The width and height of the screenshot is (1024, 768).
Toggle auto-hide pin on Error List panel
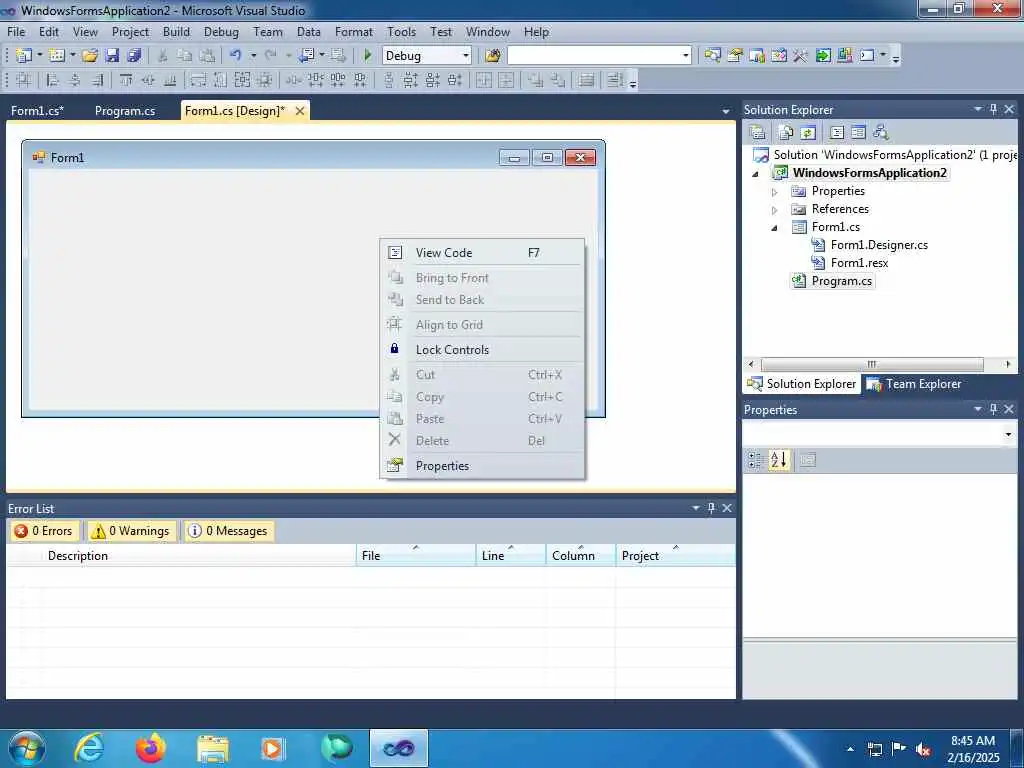click(711, 507)
